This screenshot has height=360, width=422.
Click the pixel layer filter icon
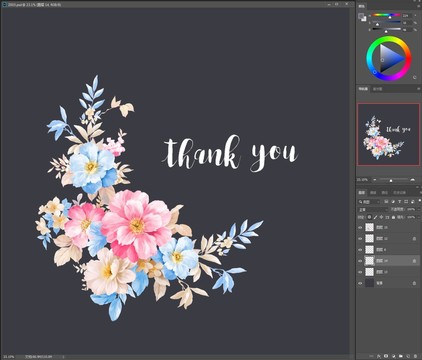coord(386,202)
